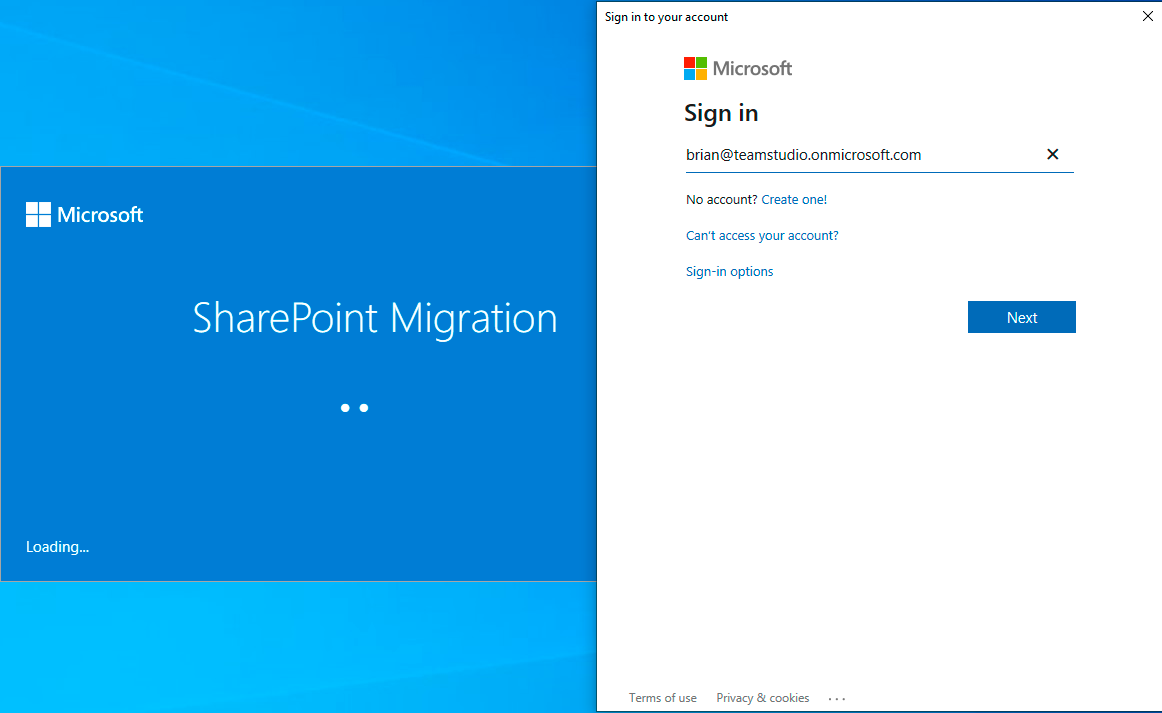The height and width of the screenshot is (713, 1162).
Task: Open the Sign-in options link
Action: [729, 272]
